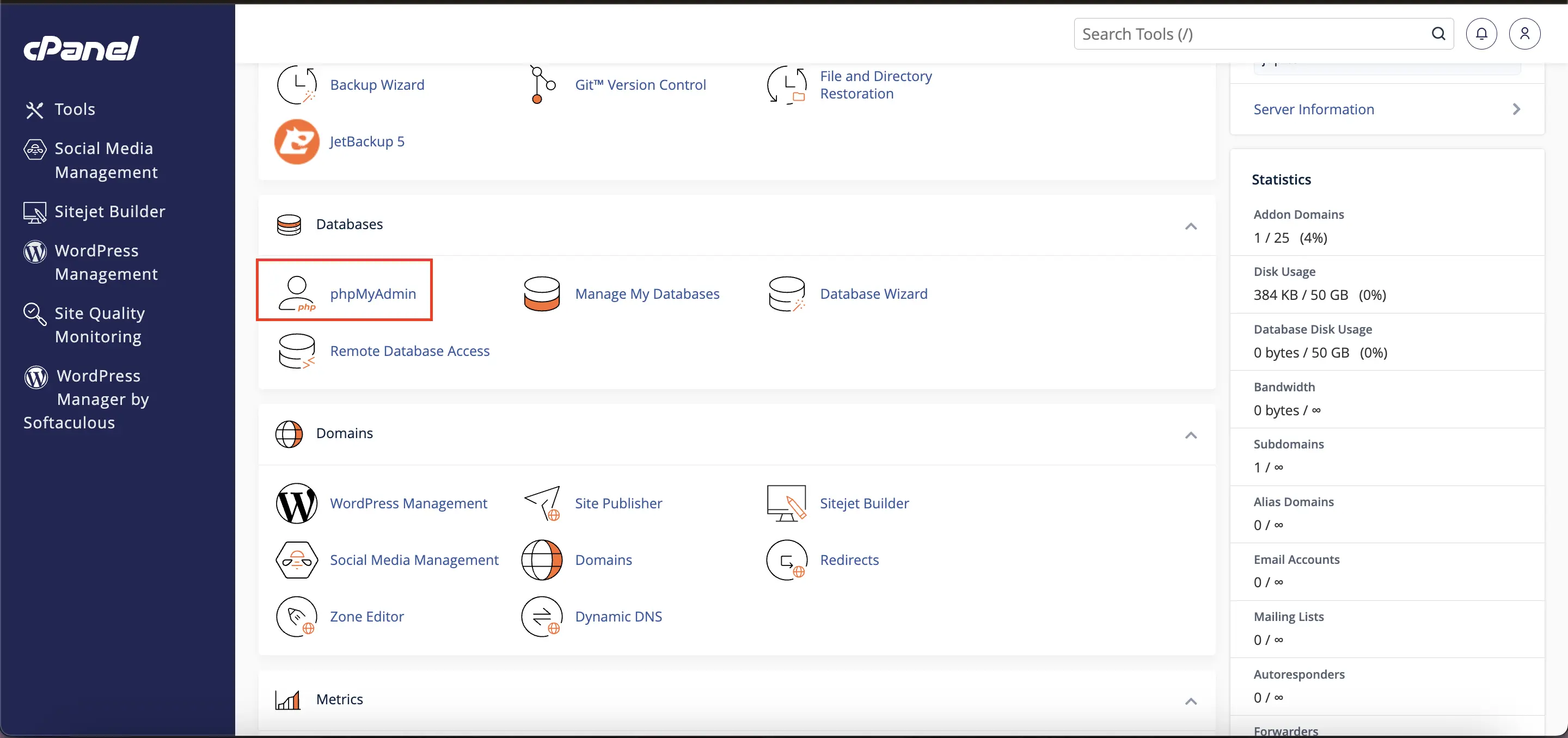Click the Metrics section title
Image resolution: width=1568 pixels, height=738 pixels.
(x=339, y=700)
